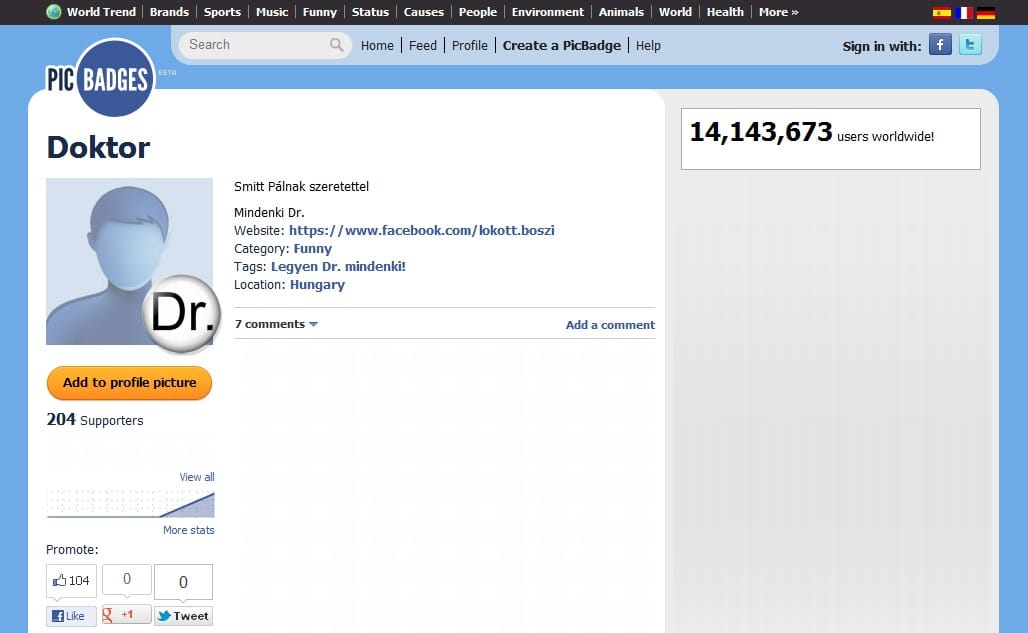Click the Doktor badge title
This screenshot has height=633, width=1028.
coord(98,147)
